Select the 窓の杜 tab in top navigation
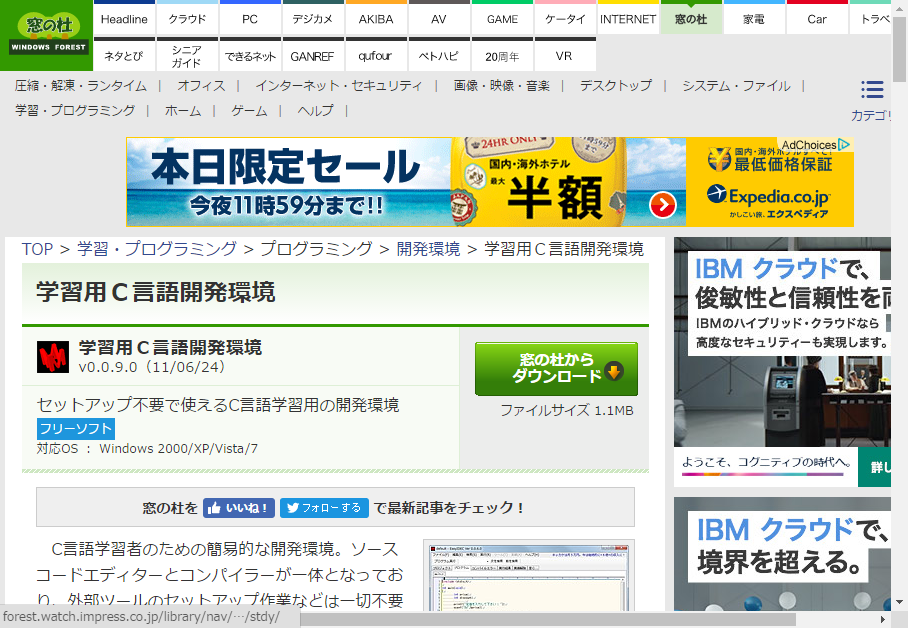 pos(691,19)
